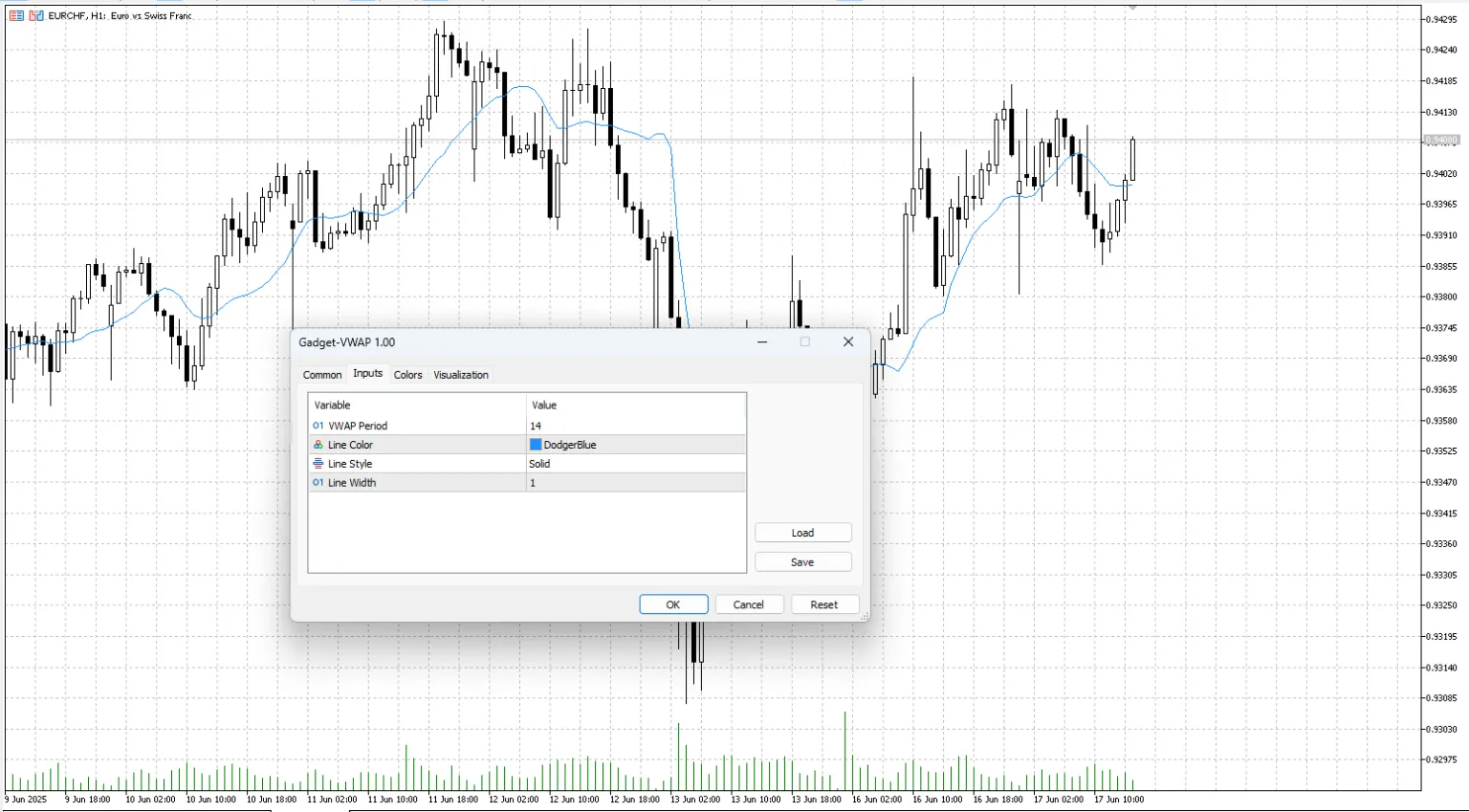Click the Line Style row icon
The width and height of the screenshot is (1469, 812).
(x=318, y=464)
